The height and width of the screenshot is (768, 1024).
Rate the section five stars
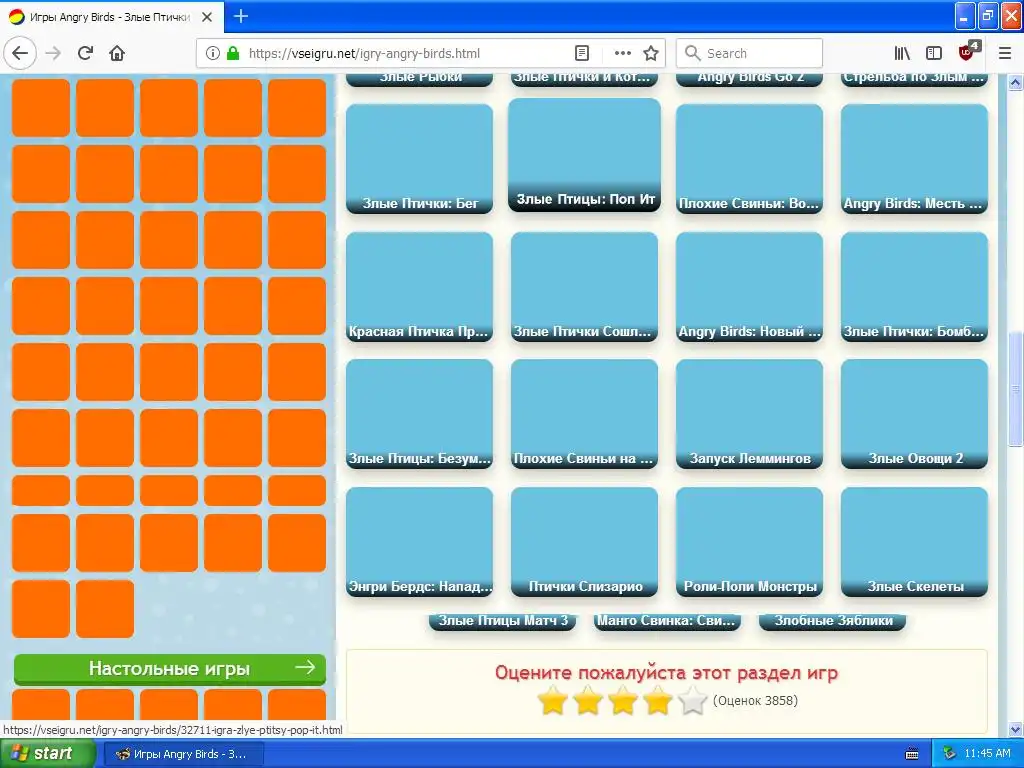coord(692,701)
